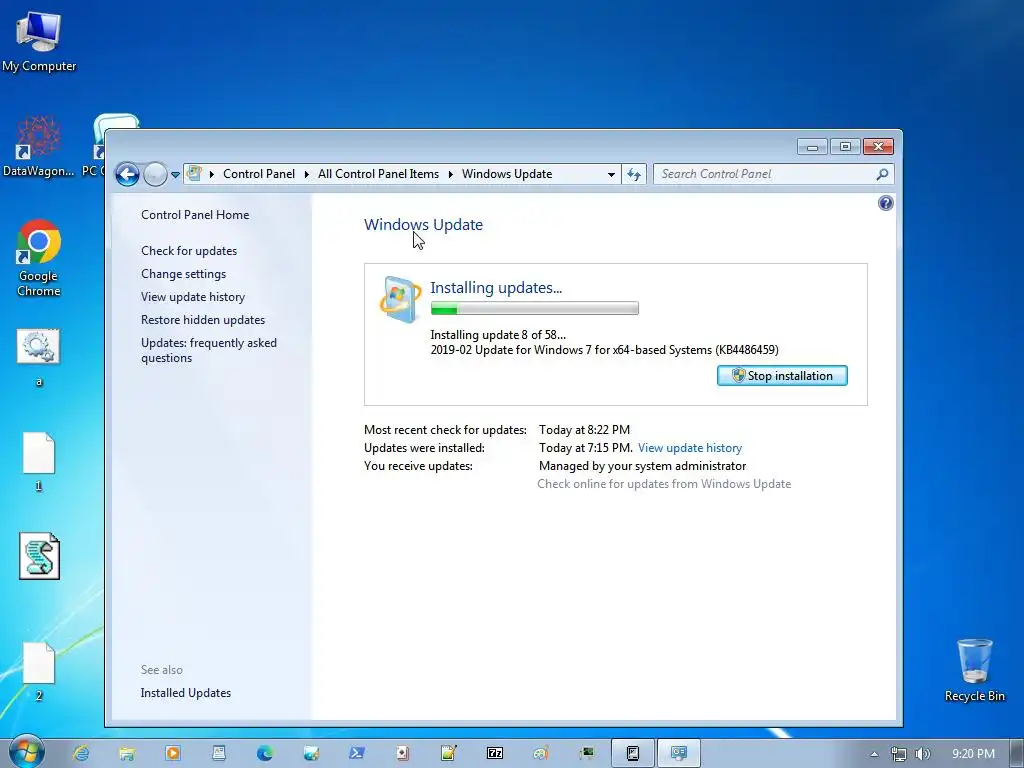Click the KB4486459 update name text
1024x768 pixels.
pyautogui.click(x=604, y=350)
